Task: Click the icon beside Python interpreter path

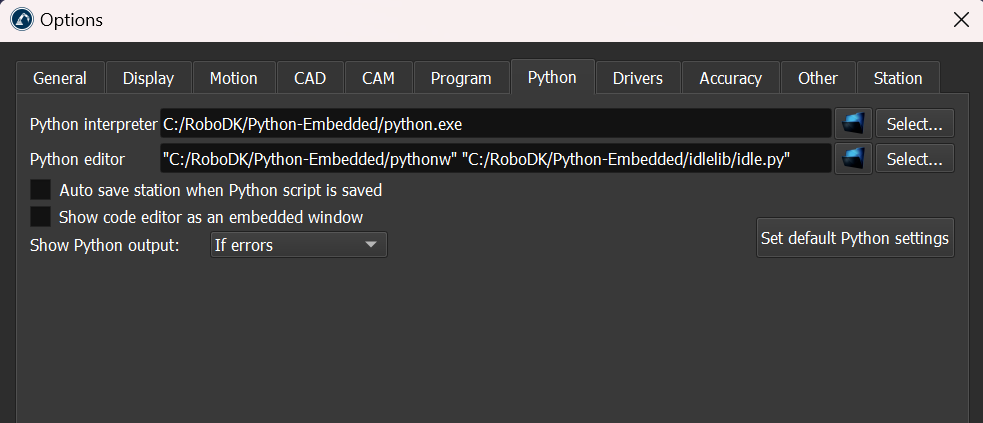Action: pos(853,124)
